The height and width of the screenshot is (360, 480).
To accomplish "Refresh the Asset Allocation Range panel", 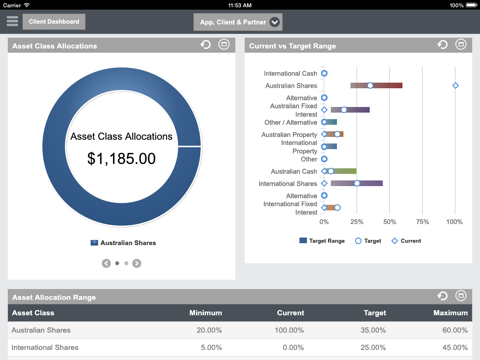I will (x=443, y=296).
